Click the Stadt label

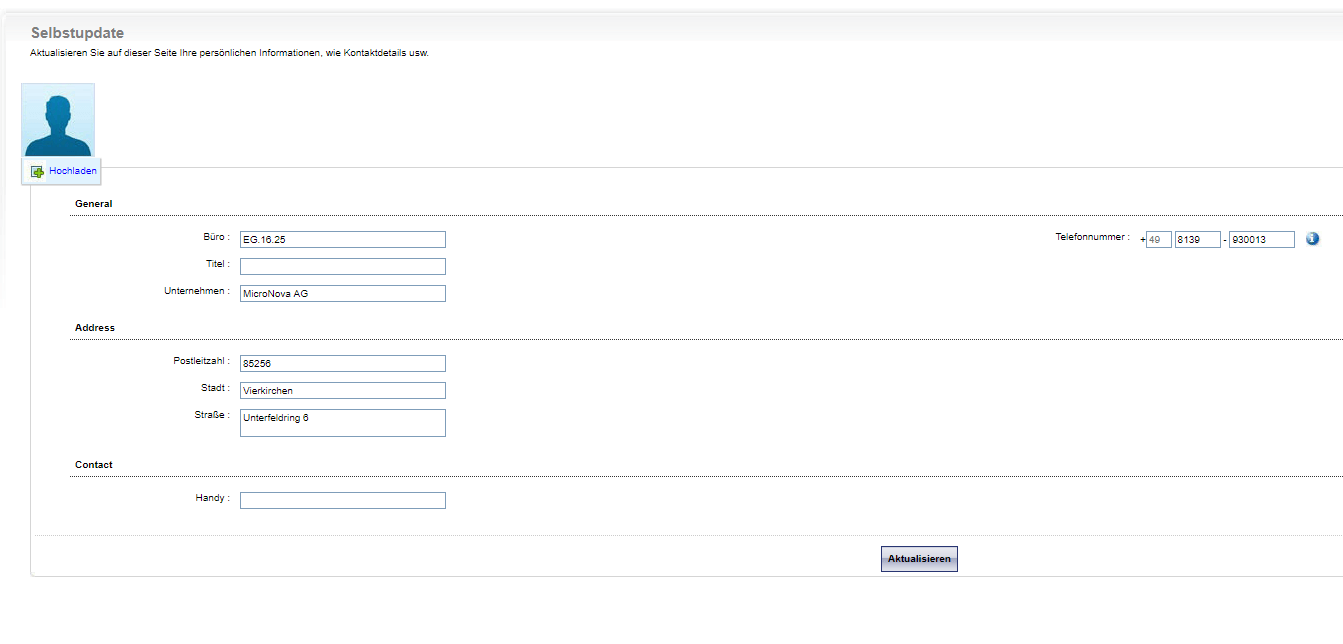click(x=215, y=388)
